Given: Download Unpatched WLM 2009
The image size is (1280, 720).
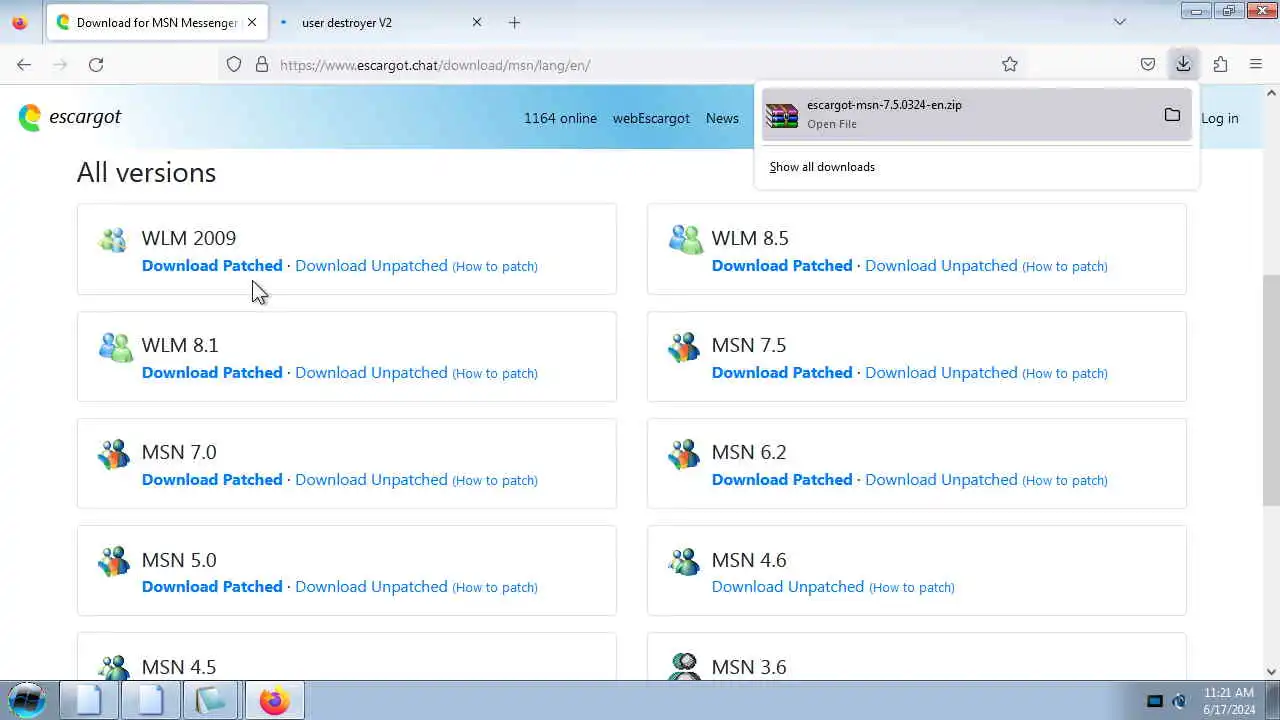Looking at the screenshot, I should point(371,266).
